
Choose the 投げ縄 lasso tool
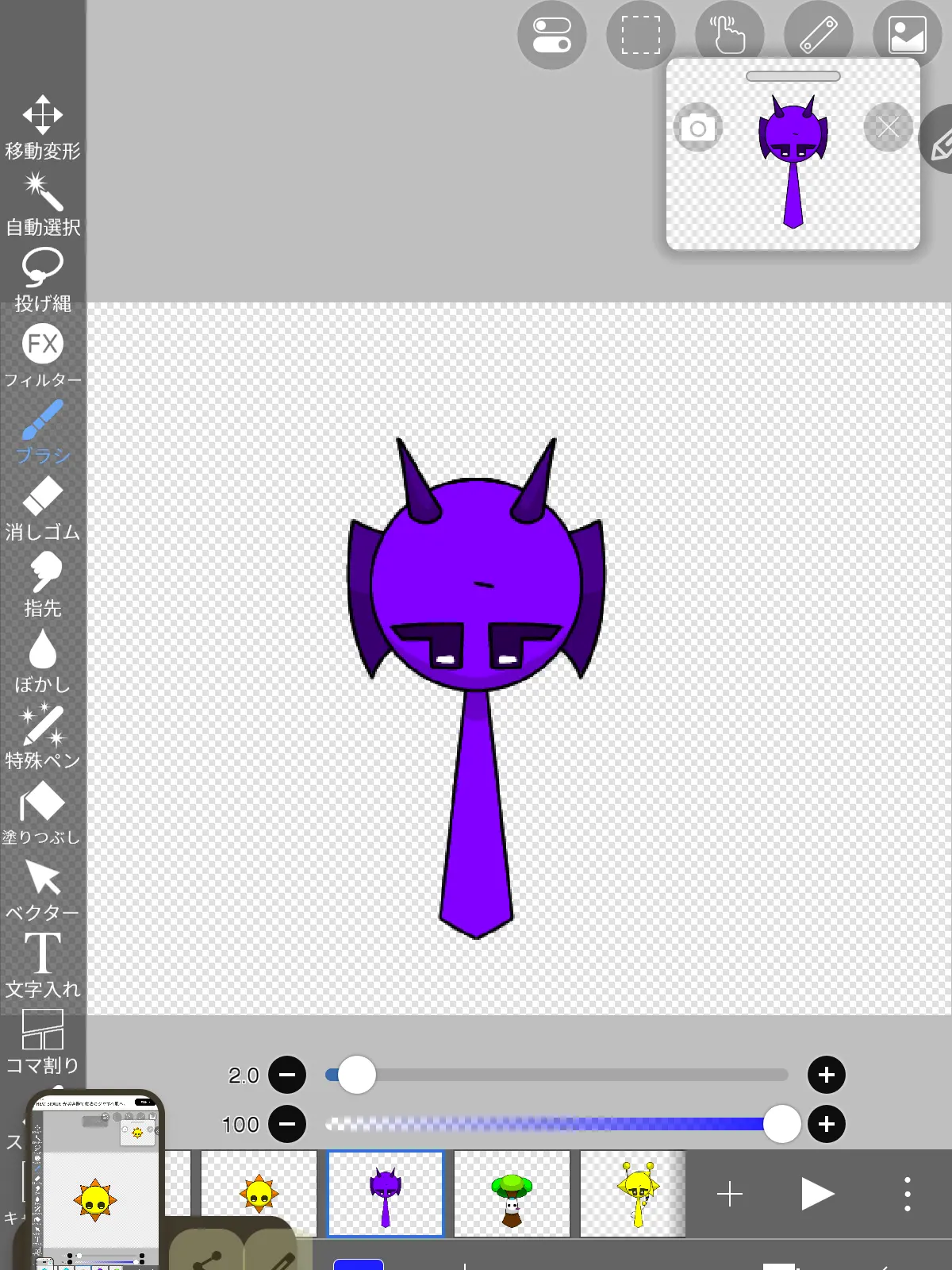(x=43, y=280)
